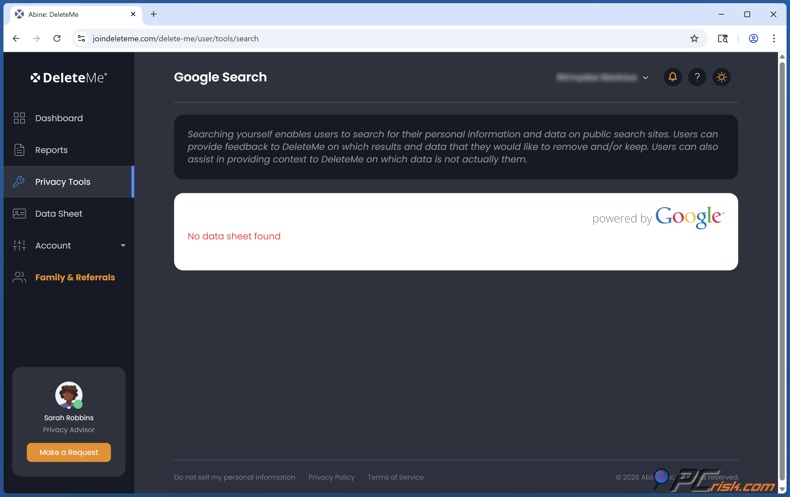This screenshot has width=790, height=497.
Task: Open Do not sell my personal information
Action: point(234,477)
